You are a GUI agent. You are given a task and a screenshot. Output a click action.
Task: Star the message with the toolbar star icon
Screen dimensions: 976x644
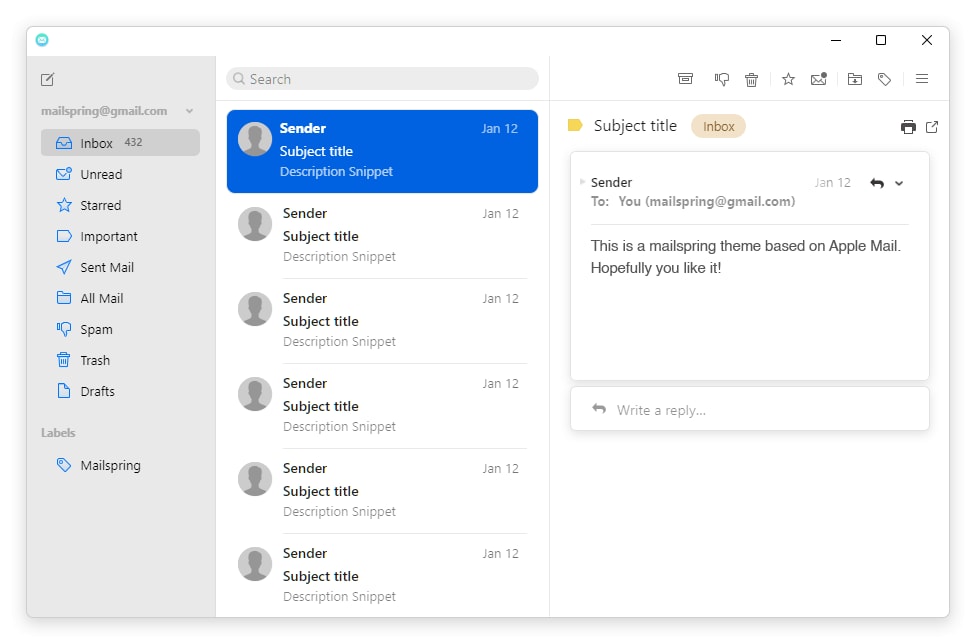[788, 79]
